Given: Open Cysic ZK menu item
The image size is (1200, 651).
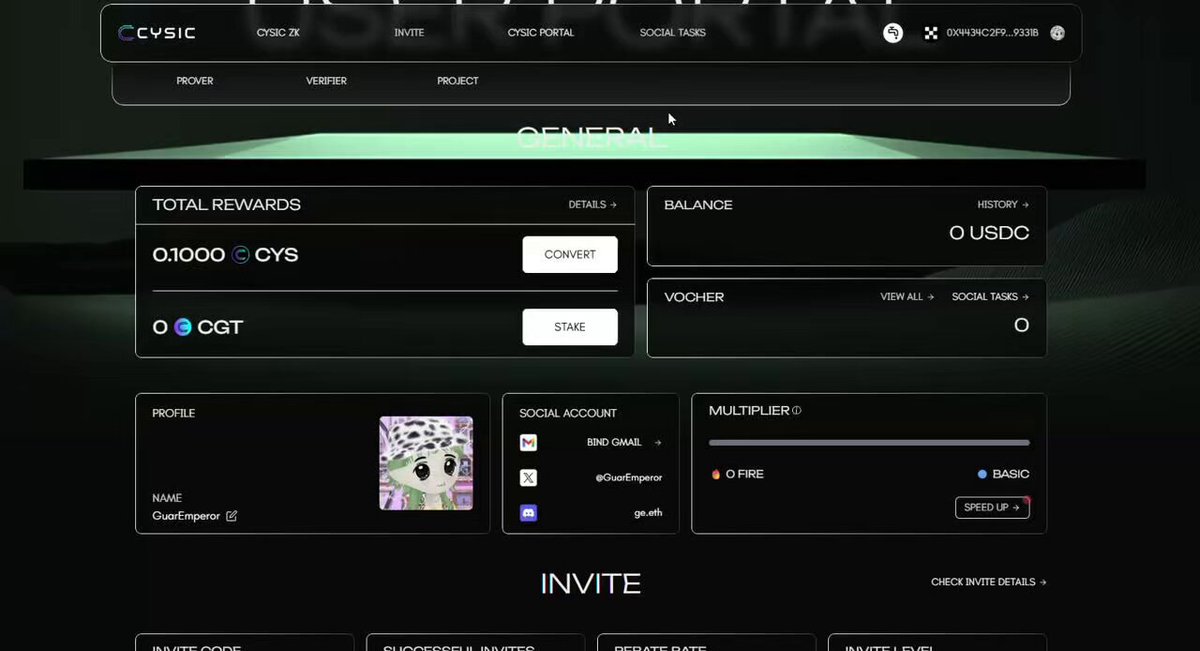Looking at the screenshot, I should coord(278,33).
